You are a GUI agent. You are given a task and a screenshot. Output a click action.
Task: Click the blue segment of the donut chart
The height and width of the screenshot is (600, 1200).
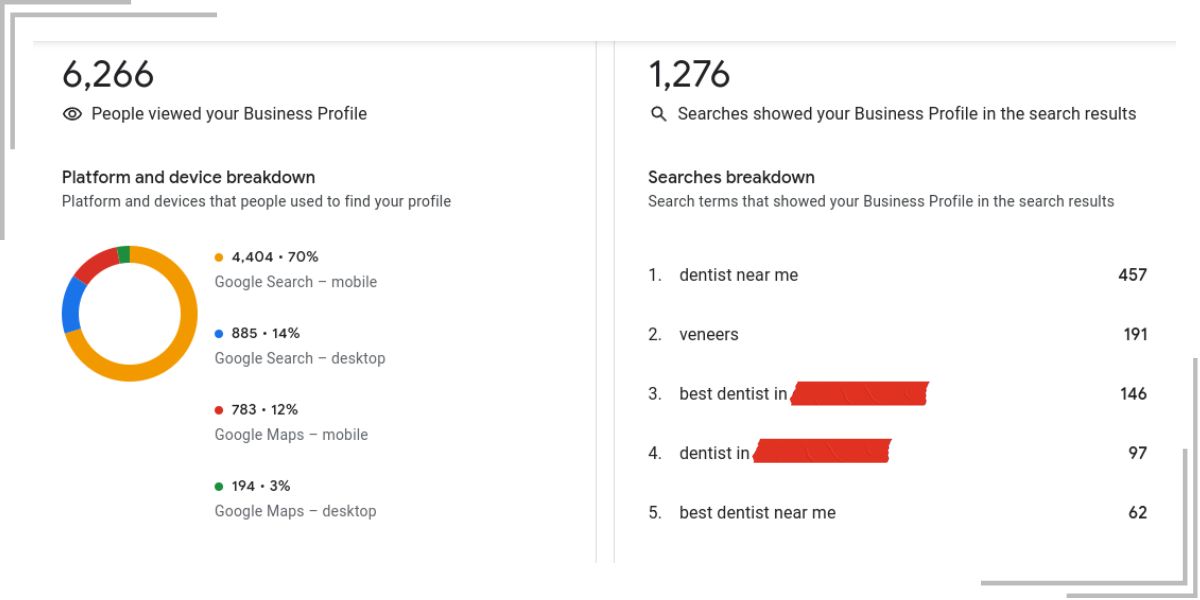coord(71,305)
